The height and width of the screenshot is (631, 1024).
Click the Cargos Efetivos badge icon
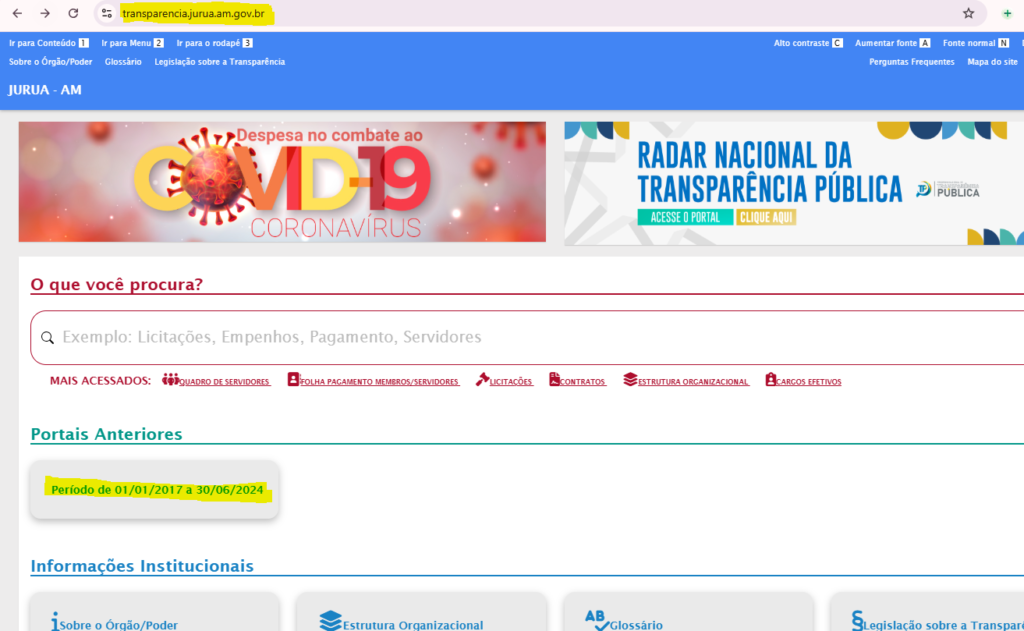[x=771, y=380]
